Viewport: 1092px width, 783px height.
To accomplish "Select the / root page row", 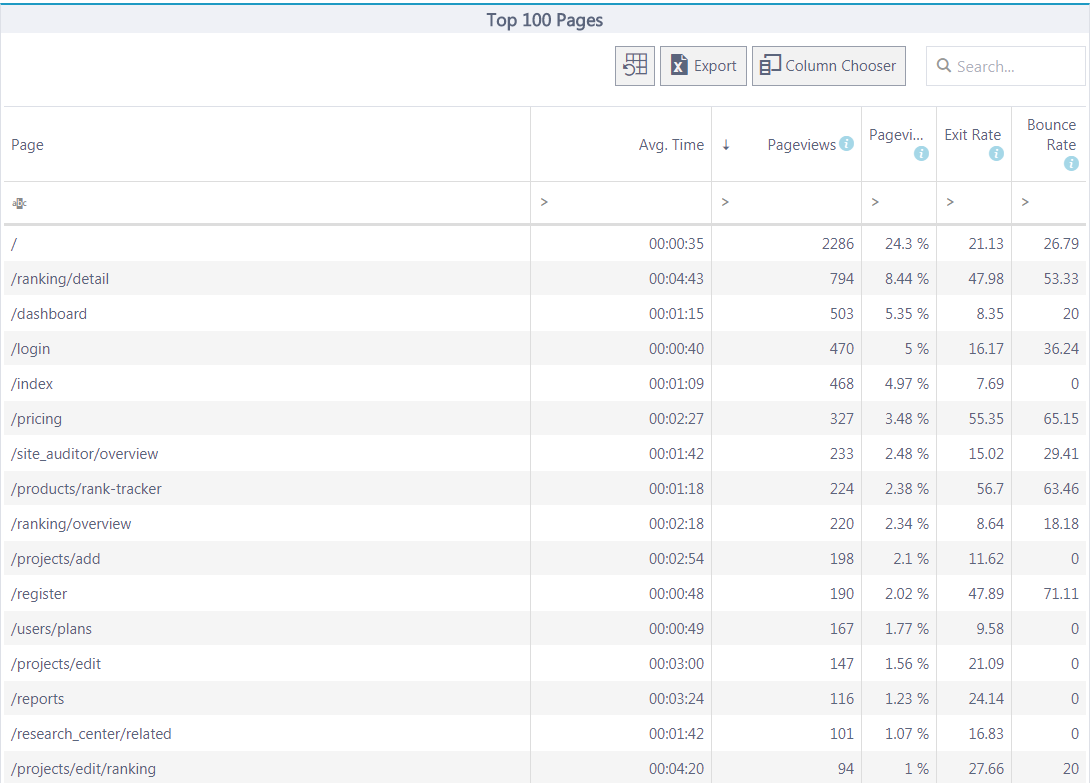I will (x=545, y=244).
